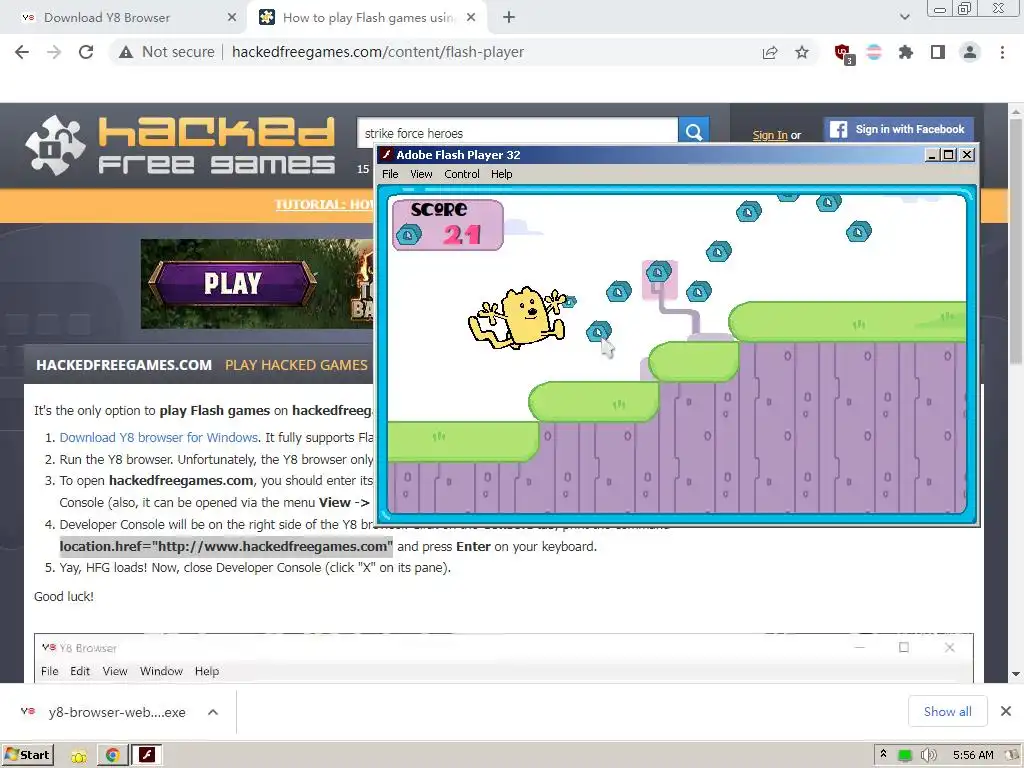This screenshot has height=768, width=1024.
Task: Open a new browser tab
Action: 509,18
